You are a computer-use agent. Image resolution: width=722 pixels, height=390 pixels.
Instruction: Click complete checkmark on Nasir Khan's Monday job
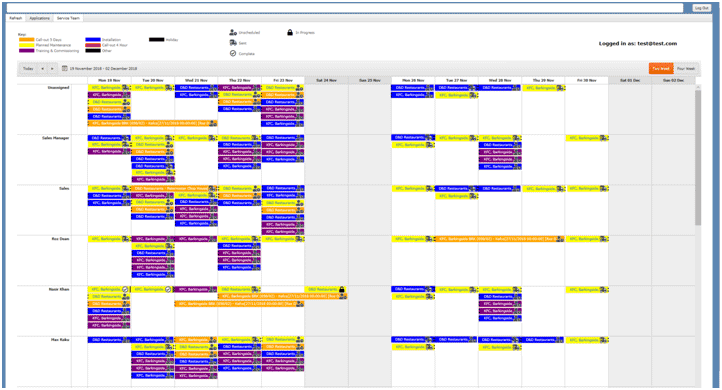(x=125, y=289)
